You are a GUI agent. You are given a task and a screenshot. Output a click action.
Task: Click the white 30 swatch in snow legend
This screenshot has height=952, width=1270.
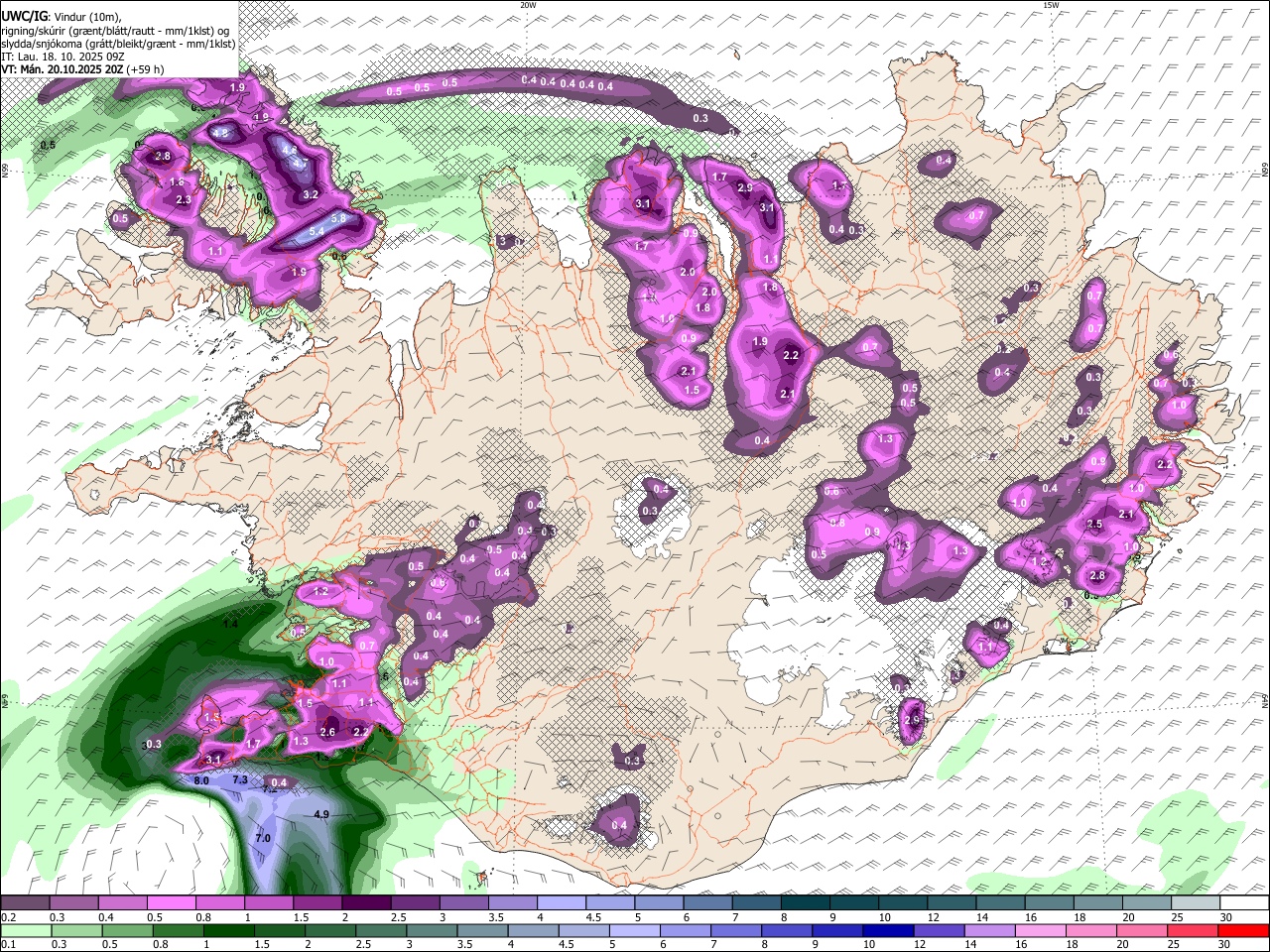[x=1244, y=902]
